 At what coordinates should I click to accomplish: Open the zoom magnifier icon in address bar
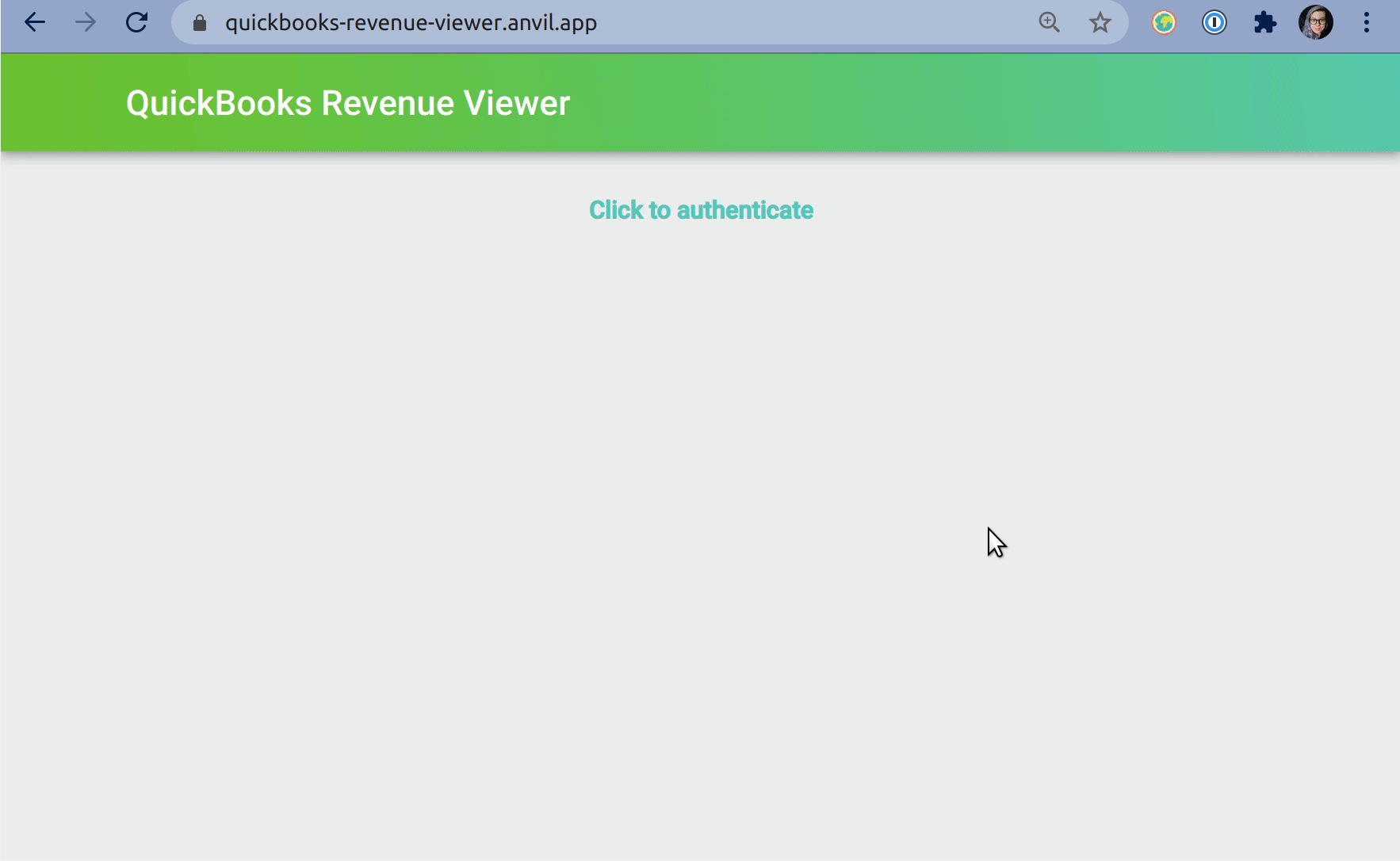1049,22
